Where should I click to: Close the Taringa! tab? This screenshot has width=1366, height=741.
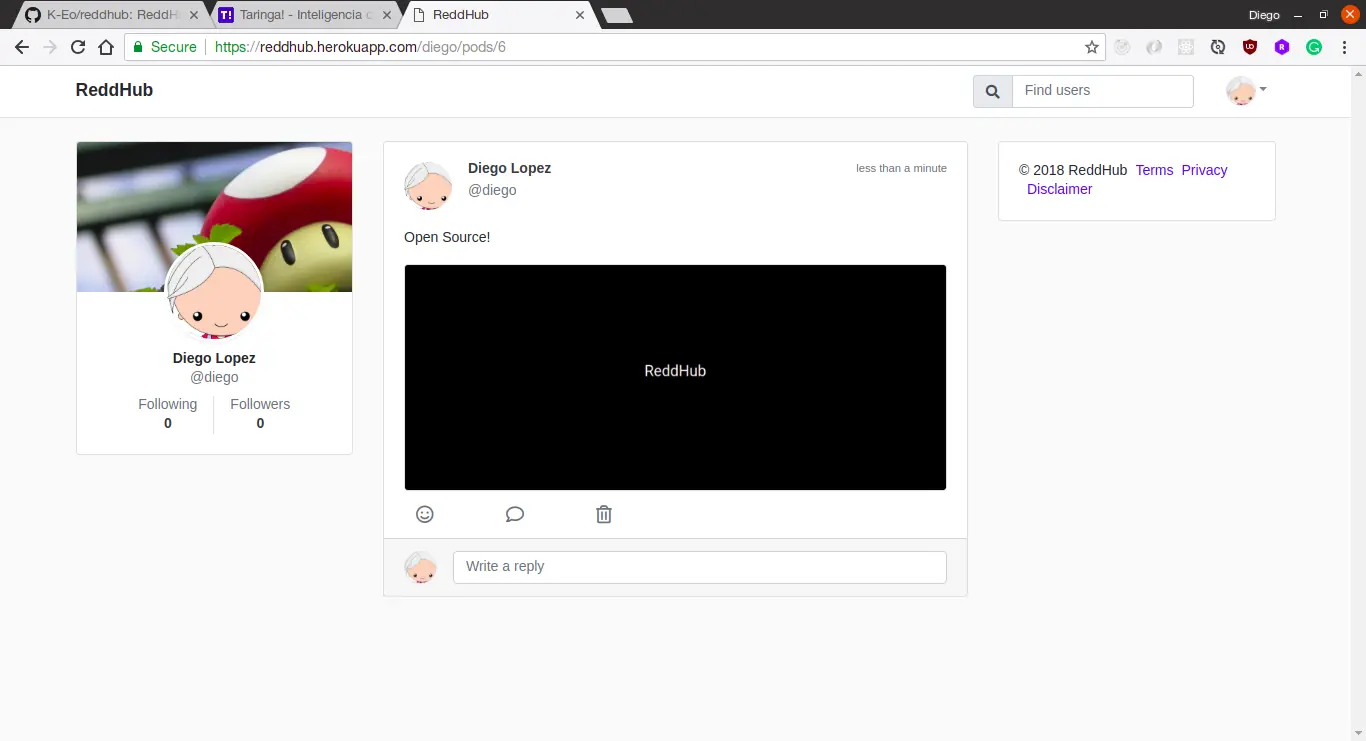pyautogui.click(x=386, y=15)
